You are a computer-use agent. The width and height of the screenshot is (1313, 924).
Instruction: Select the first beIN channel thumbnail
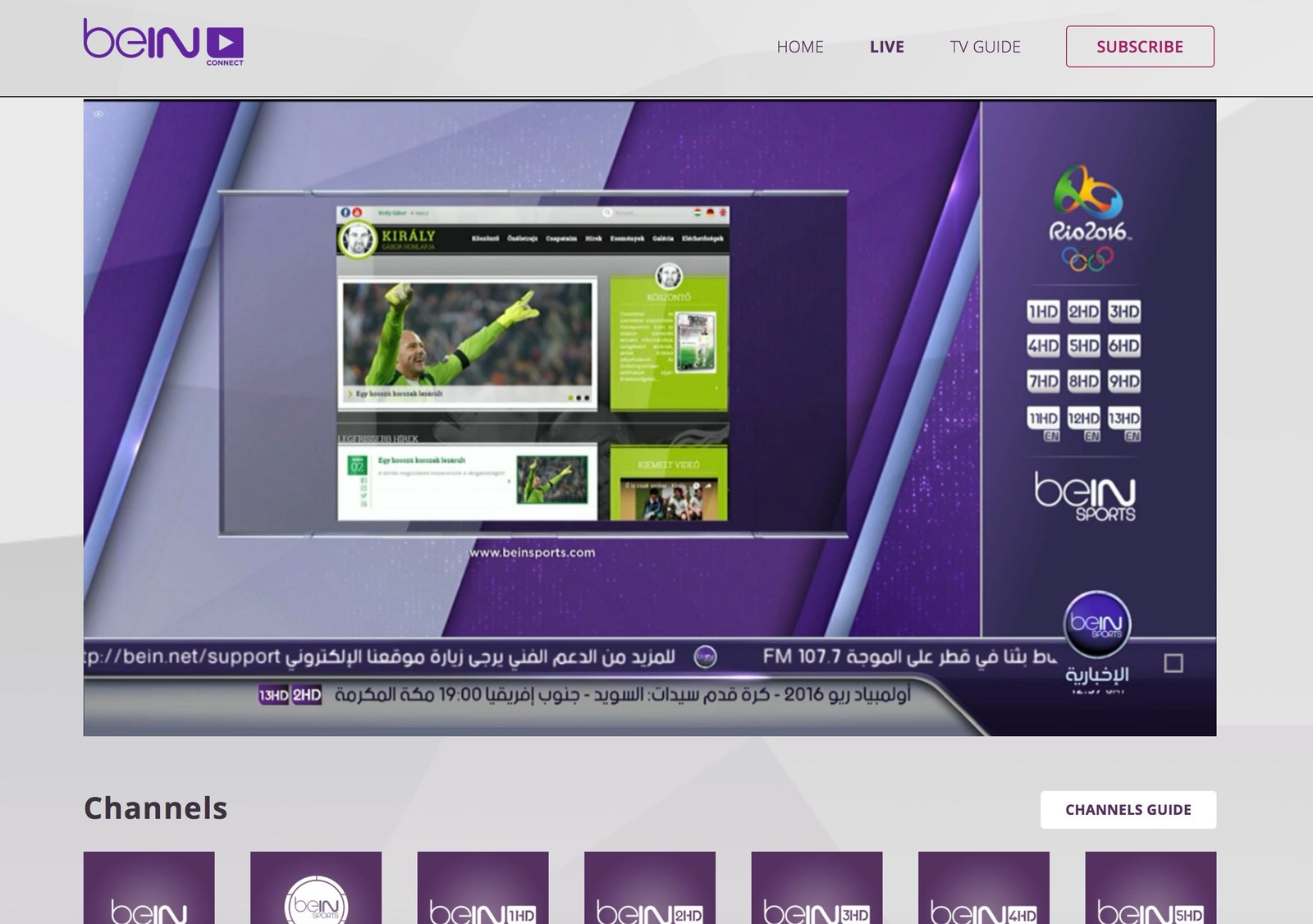pyautogui.click(x=149, y=888)
